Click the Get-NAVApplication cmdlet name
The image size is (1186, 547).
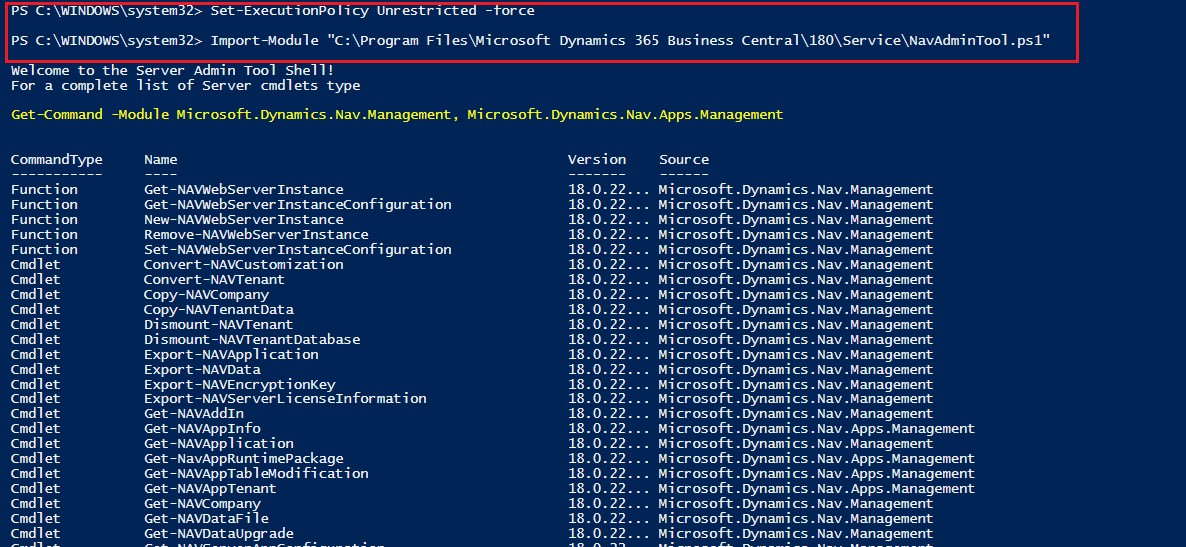pos(219,443)
